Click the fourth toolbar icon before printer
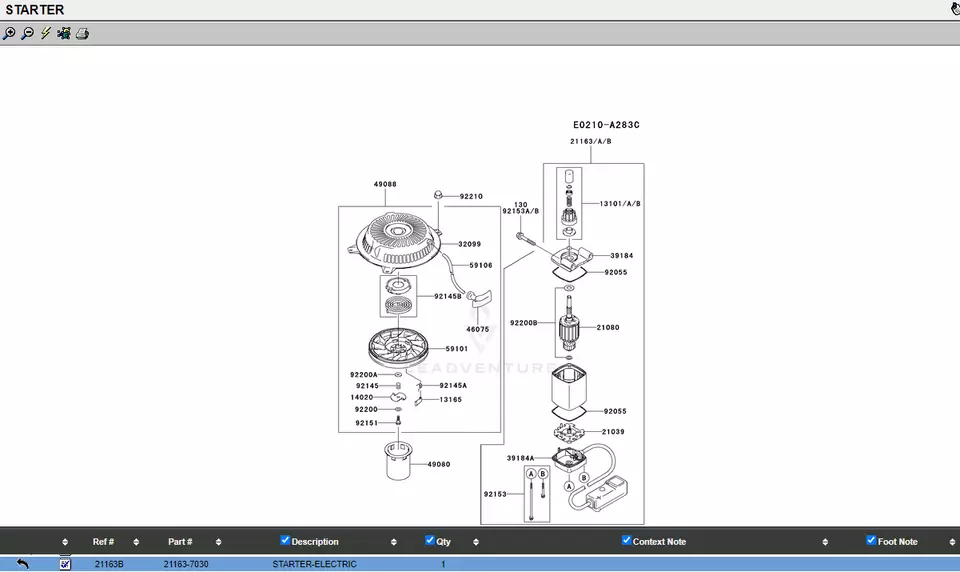Screen dimensions: 960x572 click(x=64, y=33)
